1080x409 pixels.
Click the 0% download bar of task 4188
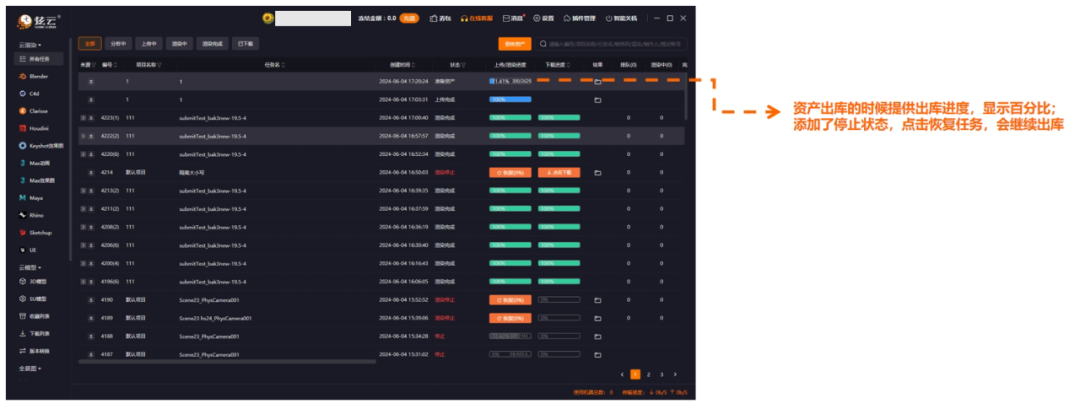pyautogui.click(x=559, y=337)
